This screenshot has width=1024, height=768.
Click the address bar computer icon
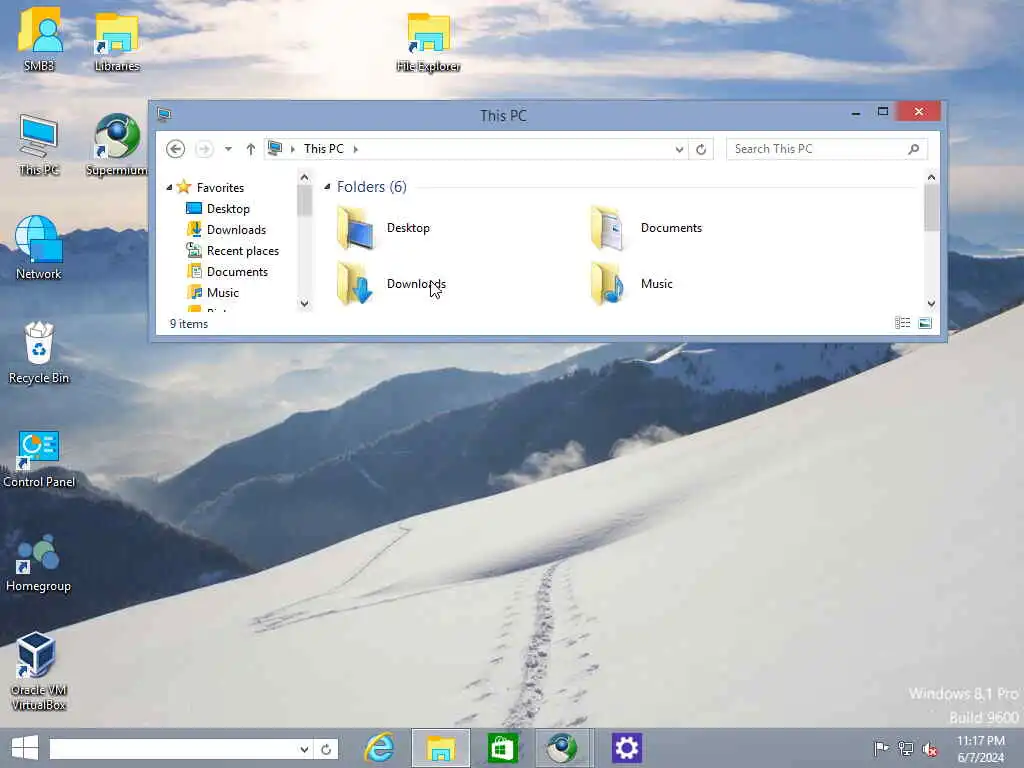click(x=275, y=149)
